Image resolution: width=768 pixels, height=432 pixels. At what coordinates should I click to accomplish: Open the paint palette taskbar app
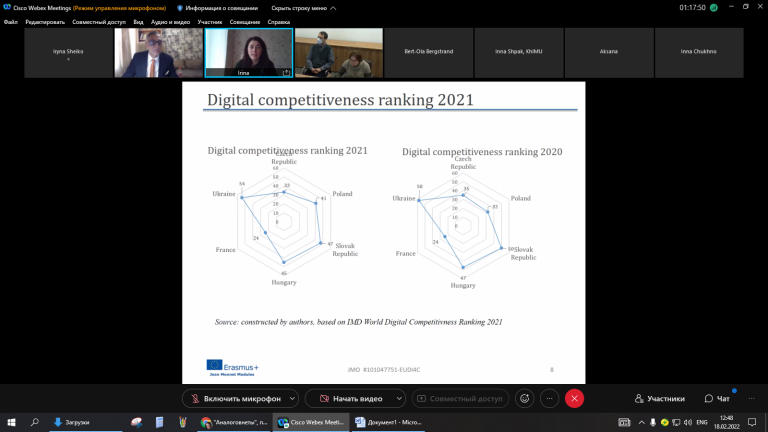coord(136,422)
